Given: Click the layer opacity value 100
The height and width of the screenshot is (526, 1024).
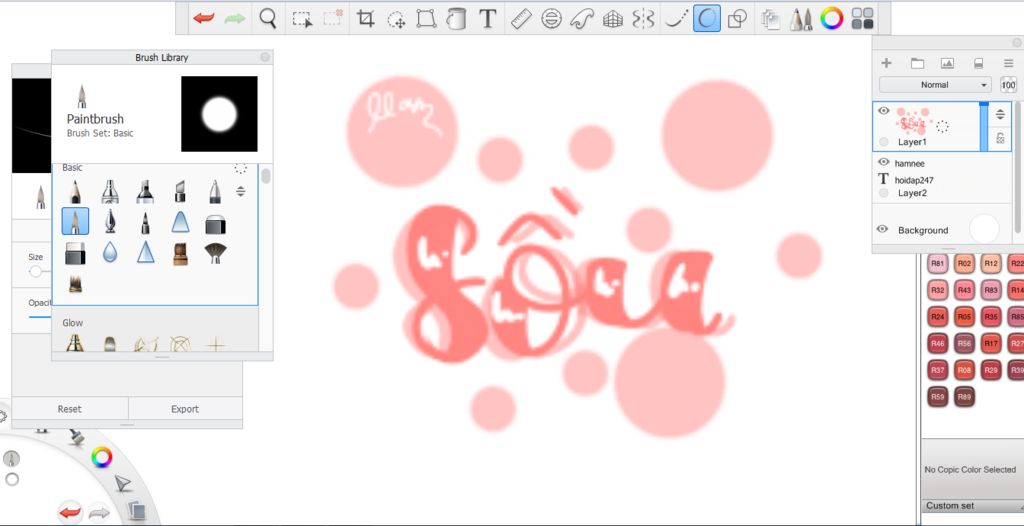Looking at the screenshot, I should click(x=1008, y=85).
